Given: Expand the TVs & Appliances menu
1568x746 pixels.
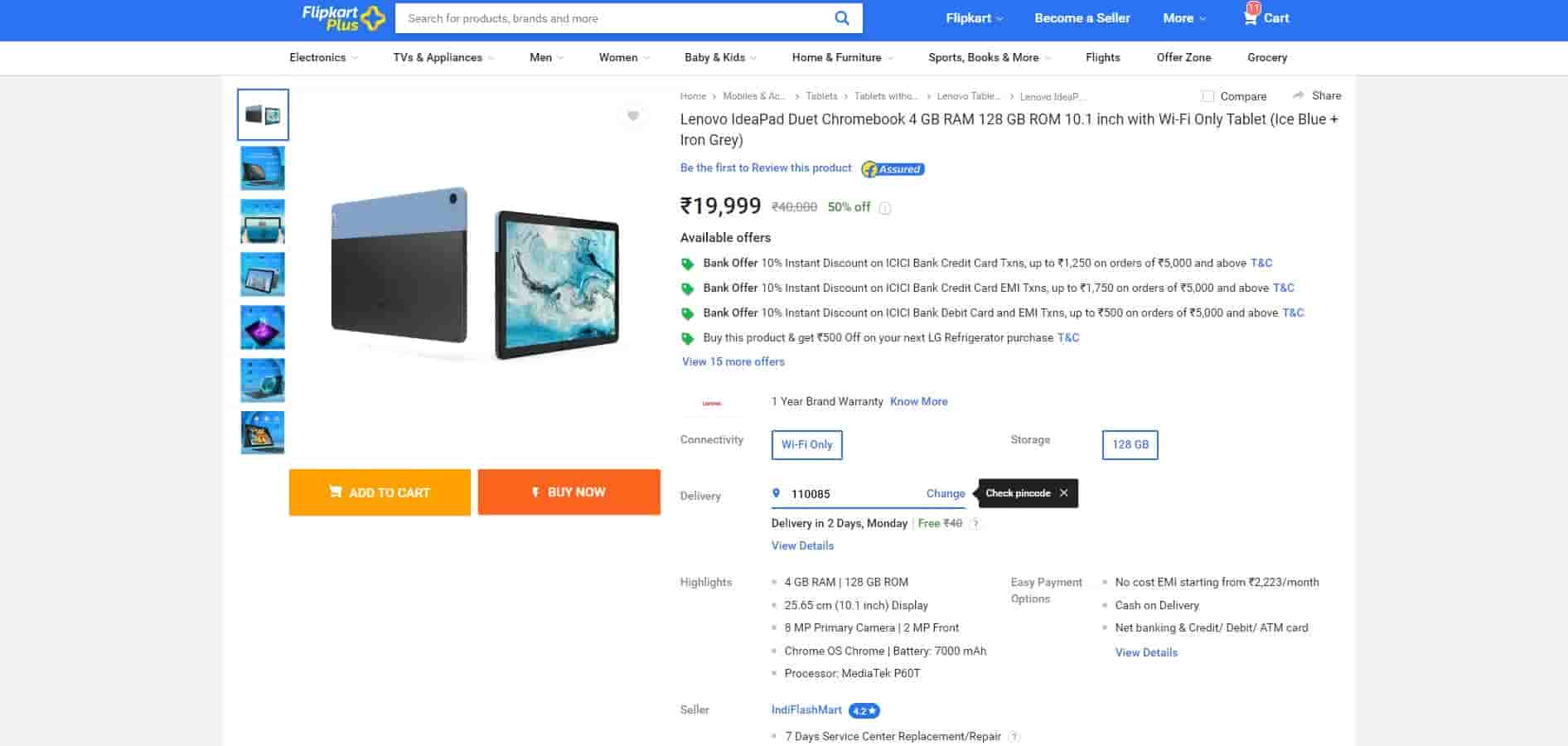Looking at the screenshot, I should 443,58.
